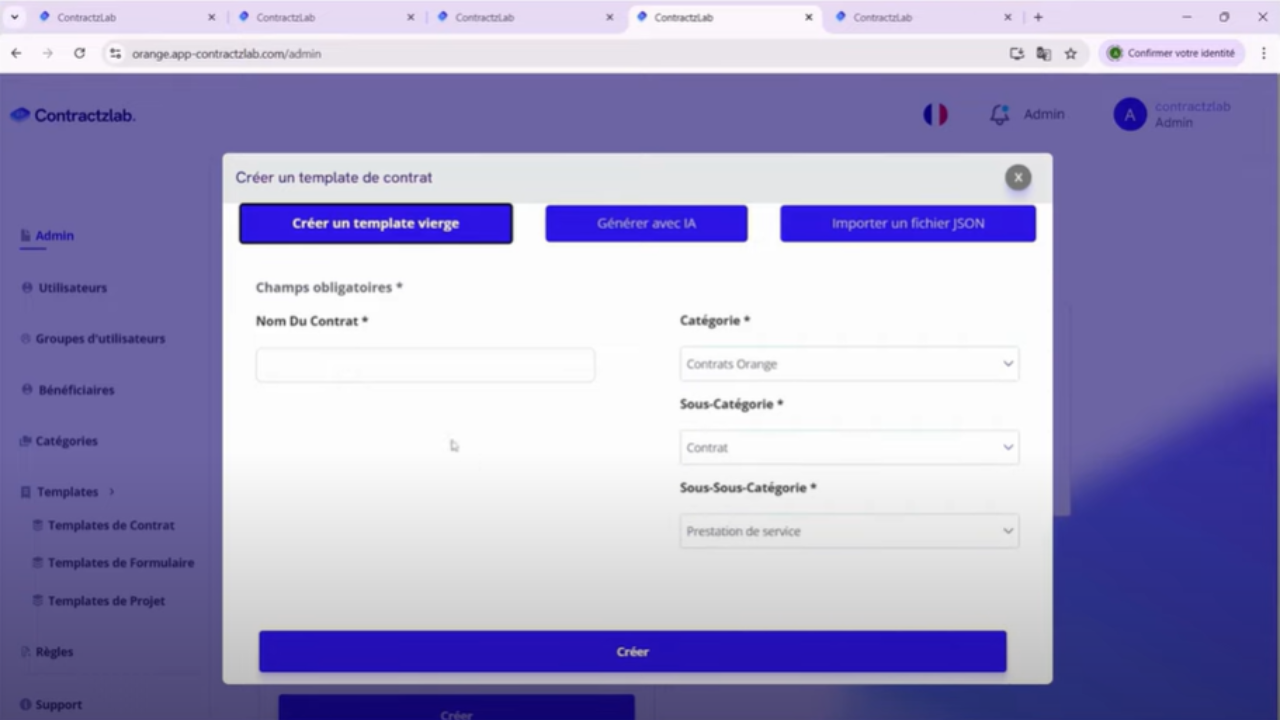The image size is (1280, 720).
Task: Click the Contractzlab logo in the header
Action: coord(72,115)
